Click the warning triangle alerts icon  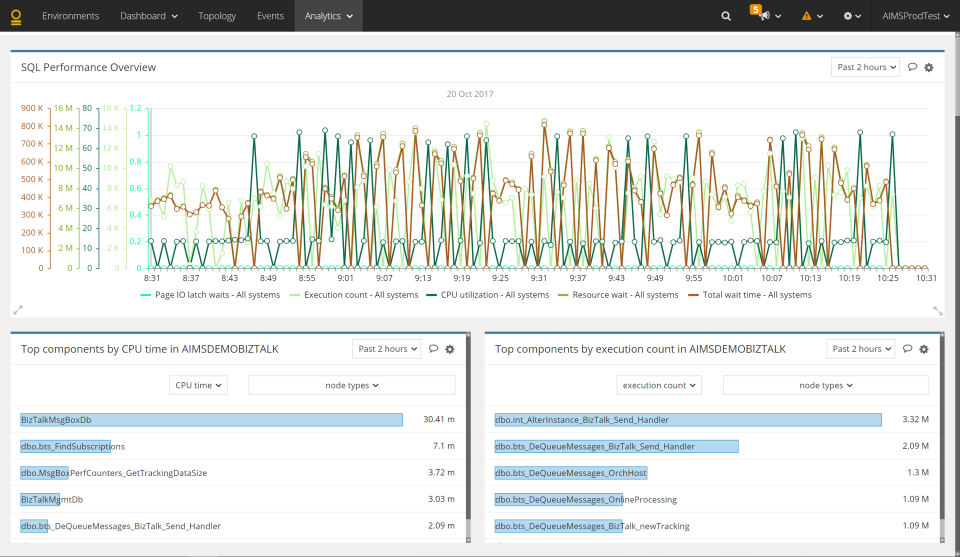click(806, 17)
